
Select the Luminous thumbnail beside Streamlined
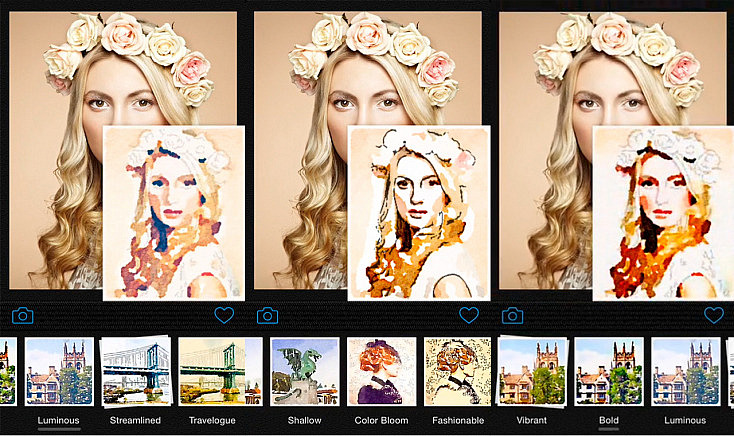pos(59,372)
